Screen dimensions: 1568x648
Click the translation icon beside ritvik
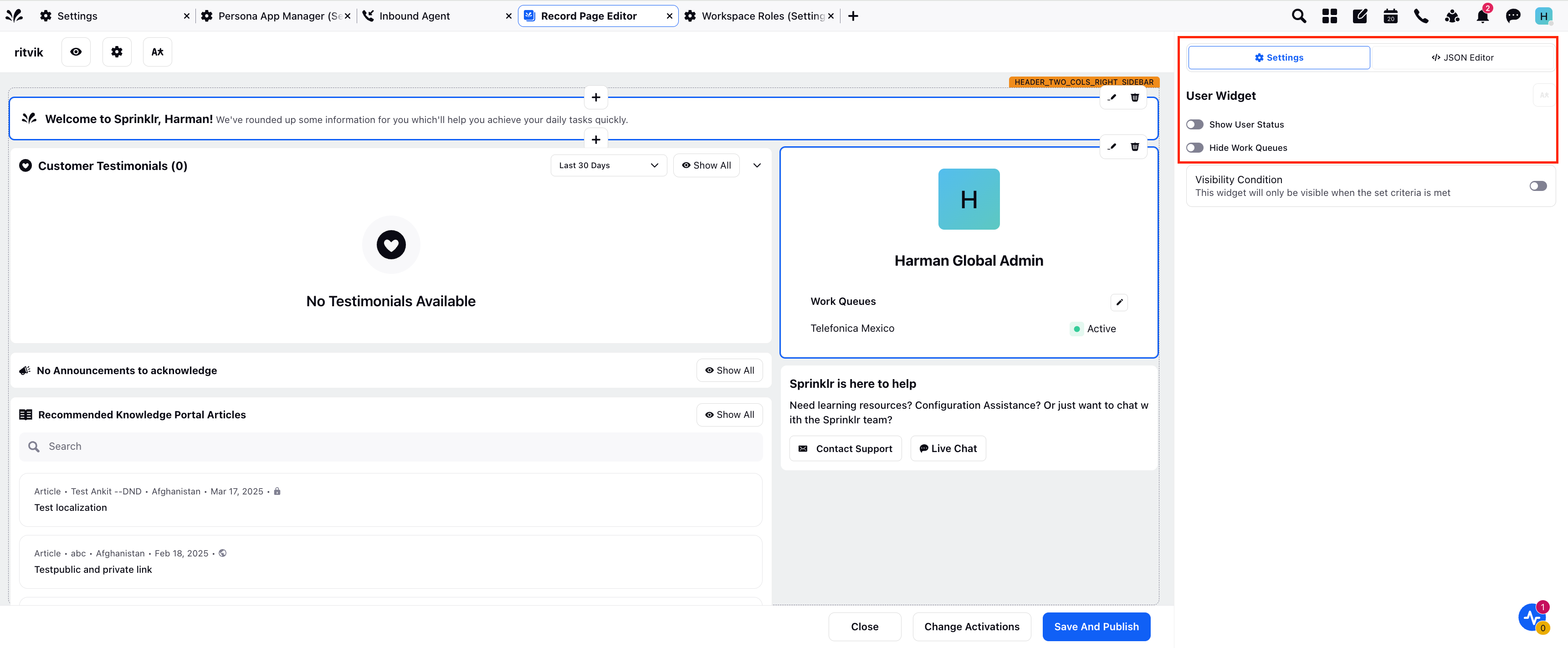point(158,52)
